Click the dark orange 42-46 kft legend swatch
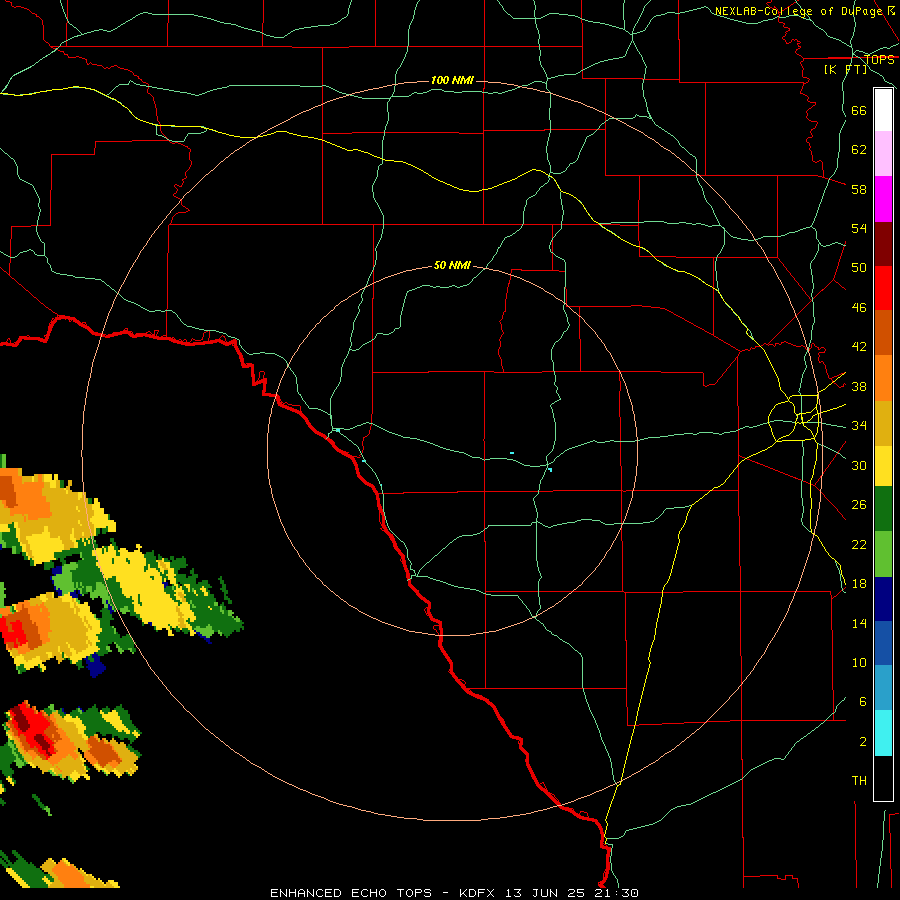Image resolution: width=900 pixels, height=900 pixels. (x=883, y=332)
